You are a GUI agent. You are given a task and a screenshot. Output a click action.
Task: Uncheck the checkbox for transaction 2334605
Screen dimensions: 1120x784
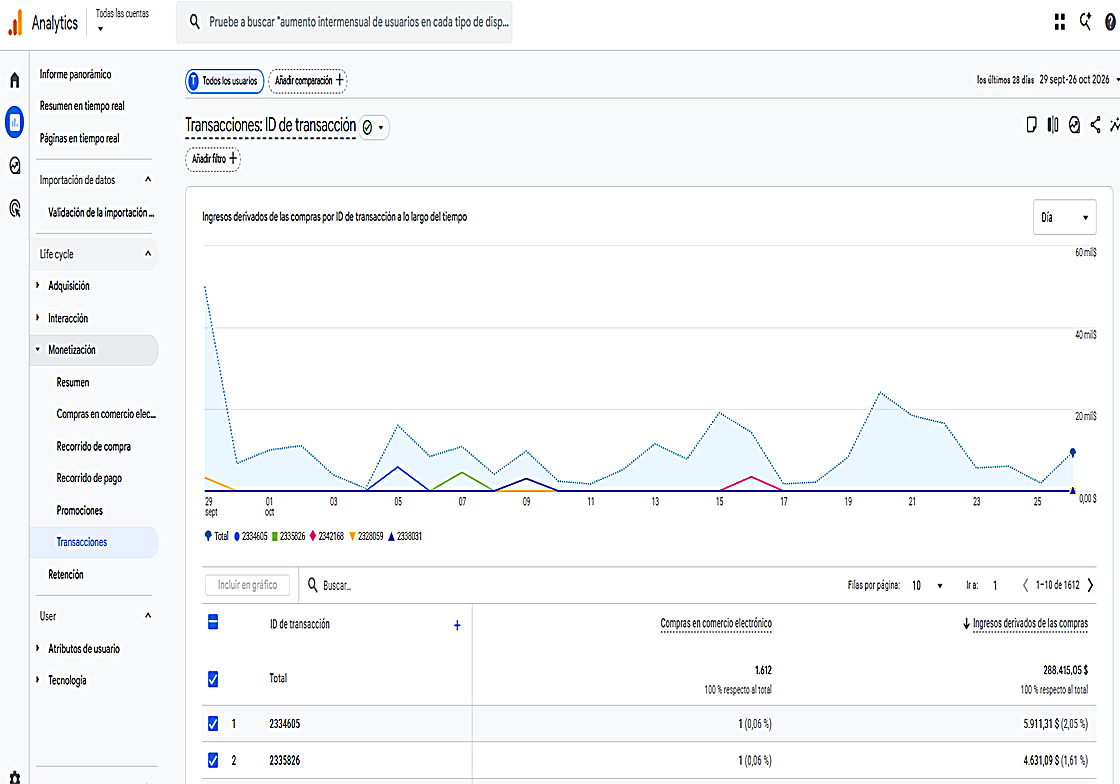(213, 724)
